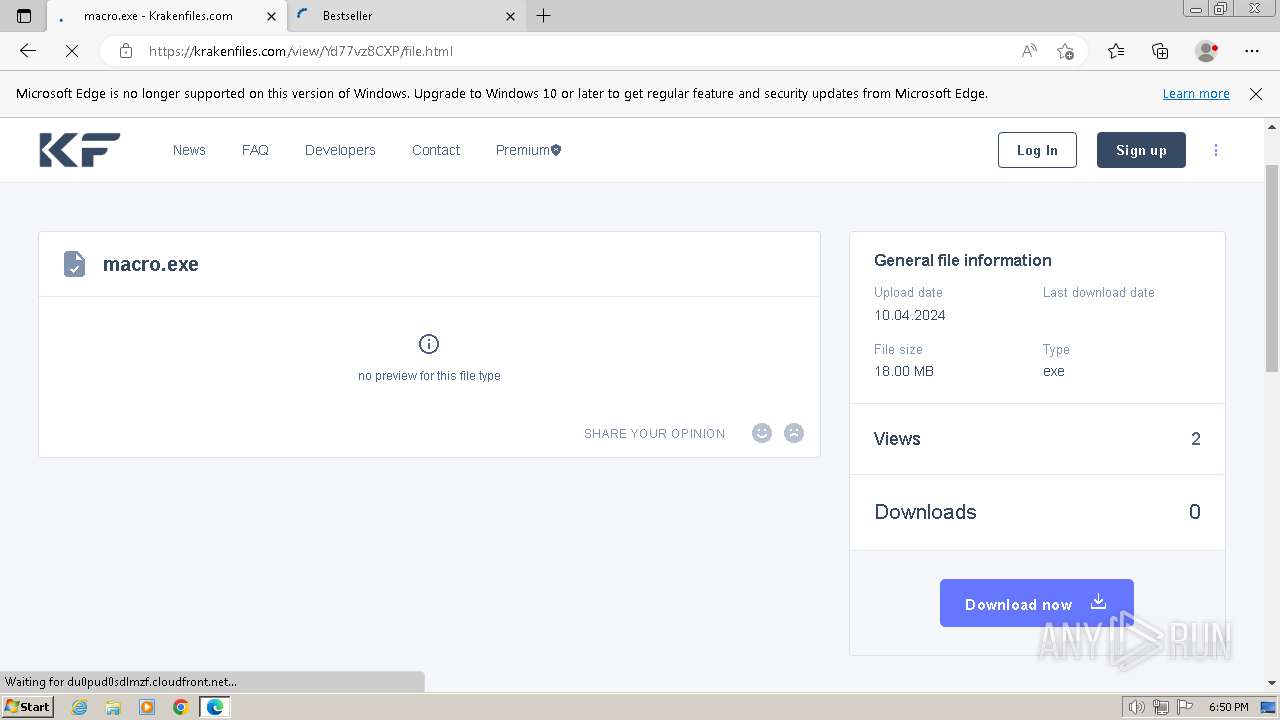Click the macro.exe file document icon
1280x720 pixels.
click(x=74, y=264)
